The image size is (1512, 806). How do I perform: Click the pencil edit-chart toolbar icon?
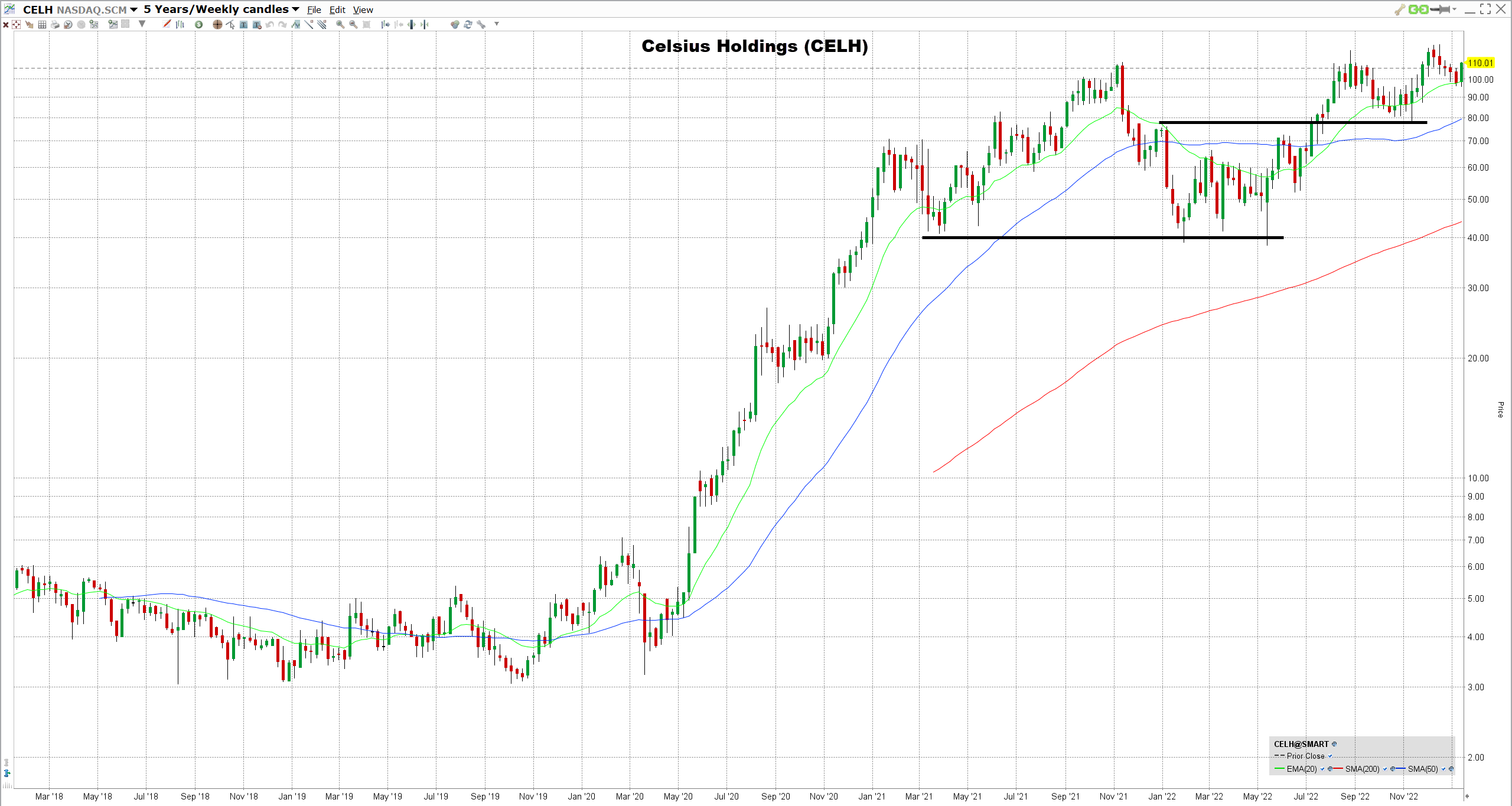pyautogui.click(x=167, y=24)
